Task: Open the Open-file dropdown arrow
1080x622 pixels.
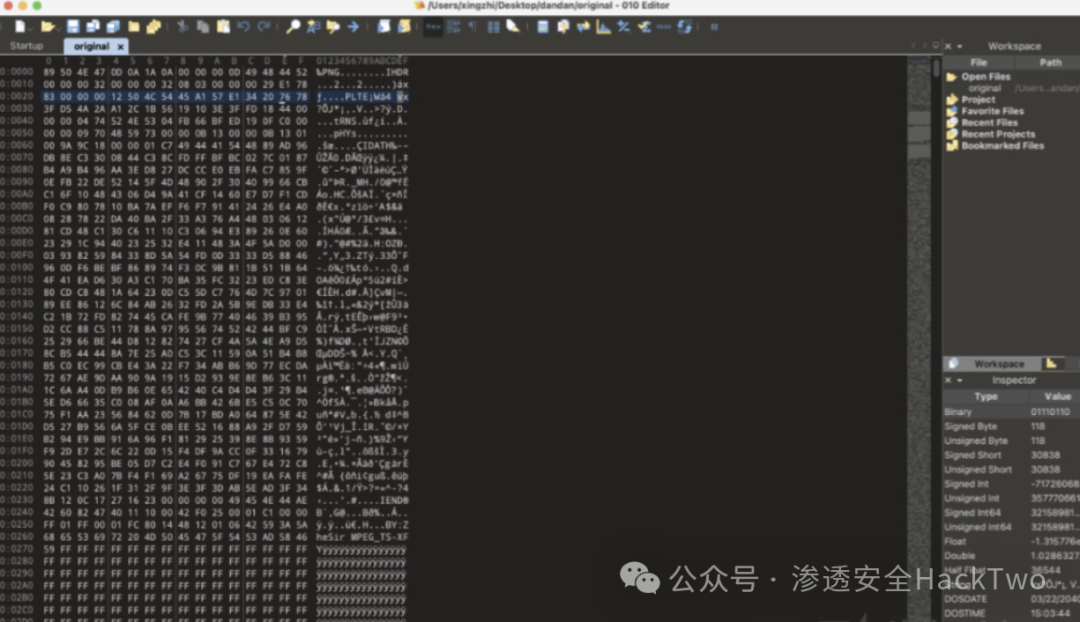Action: [57, 29]
